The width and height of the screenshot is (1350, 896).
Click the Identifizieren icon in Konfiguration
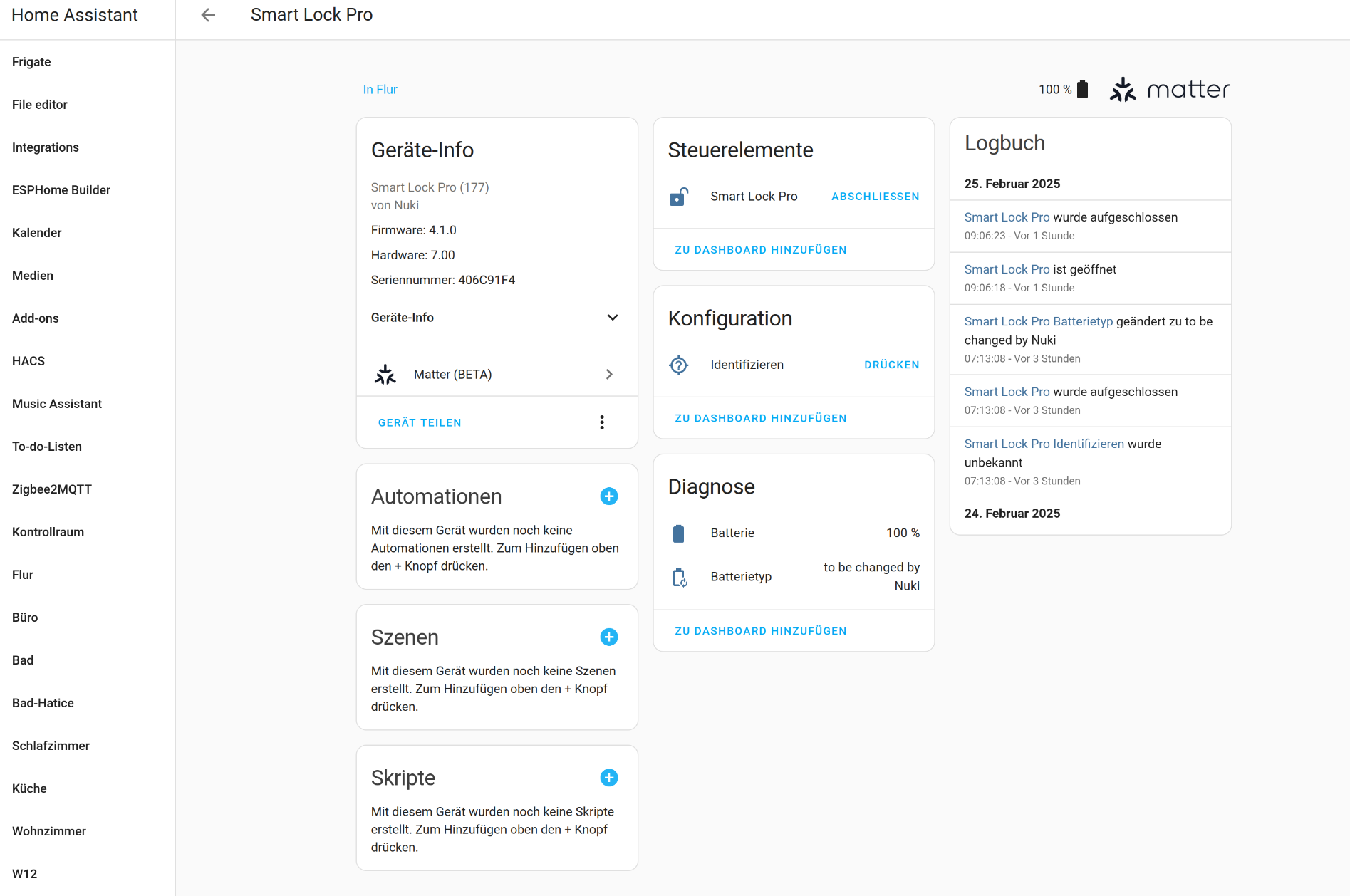(x=678, y=365)
